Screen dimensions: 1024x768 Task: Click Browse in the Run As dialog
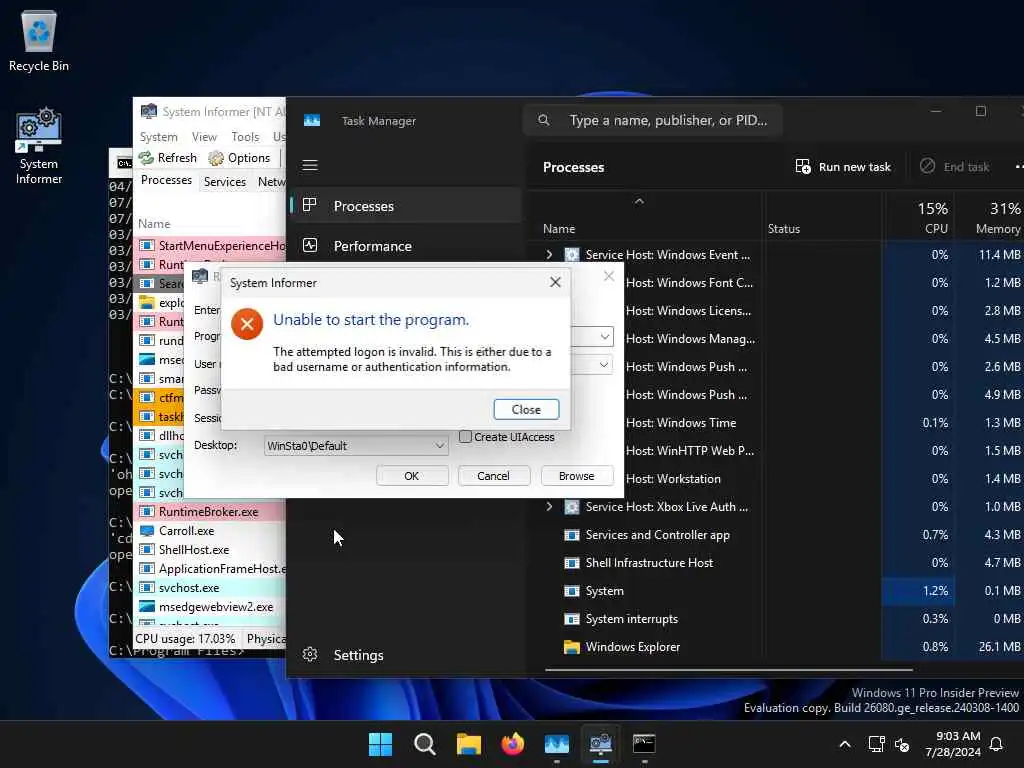coord(576,476)
